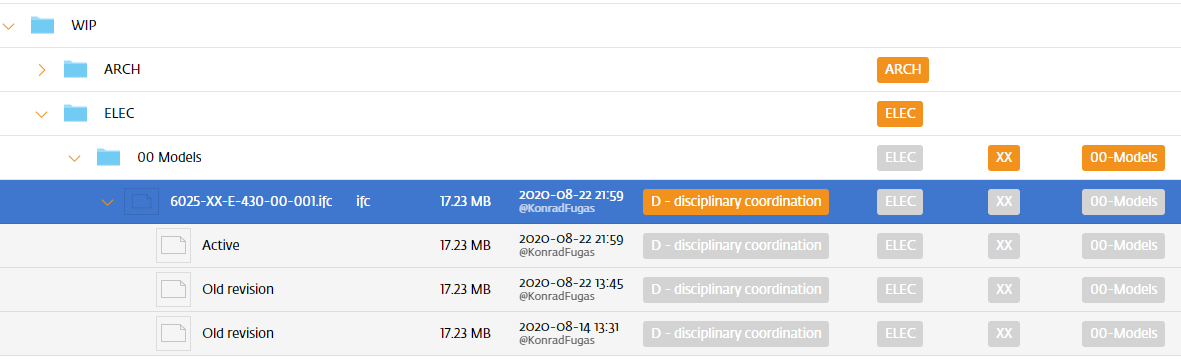The height and width of the screenshot is (361, 1181).
Task: Collapse the 00 Models folder chevron
Action: 75,158
